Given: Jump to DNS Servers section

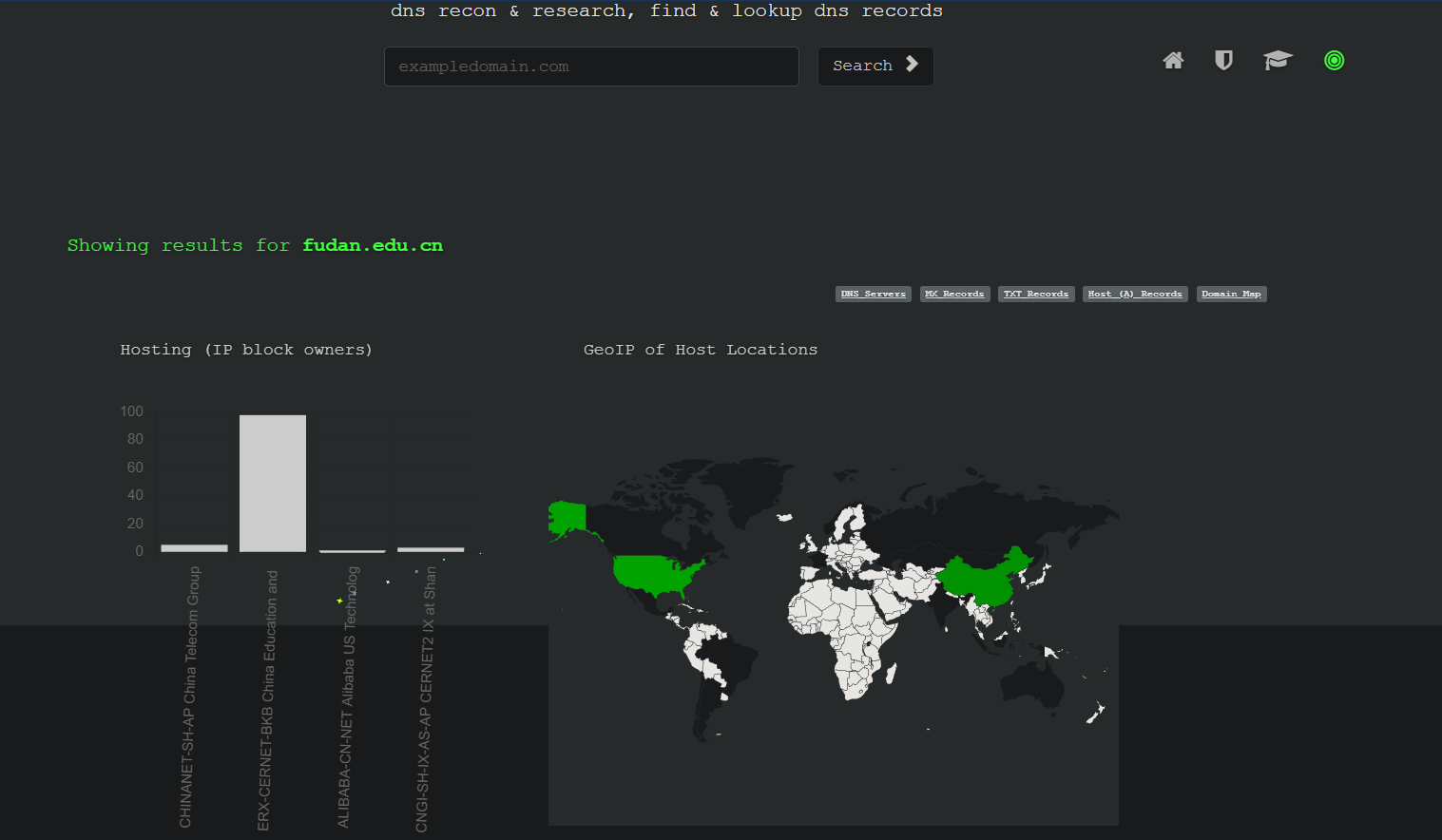Looking at the screenshot, I should pos(874,295).
